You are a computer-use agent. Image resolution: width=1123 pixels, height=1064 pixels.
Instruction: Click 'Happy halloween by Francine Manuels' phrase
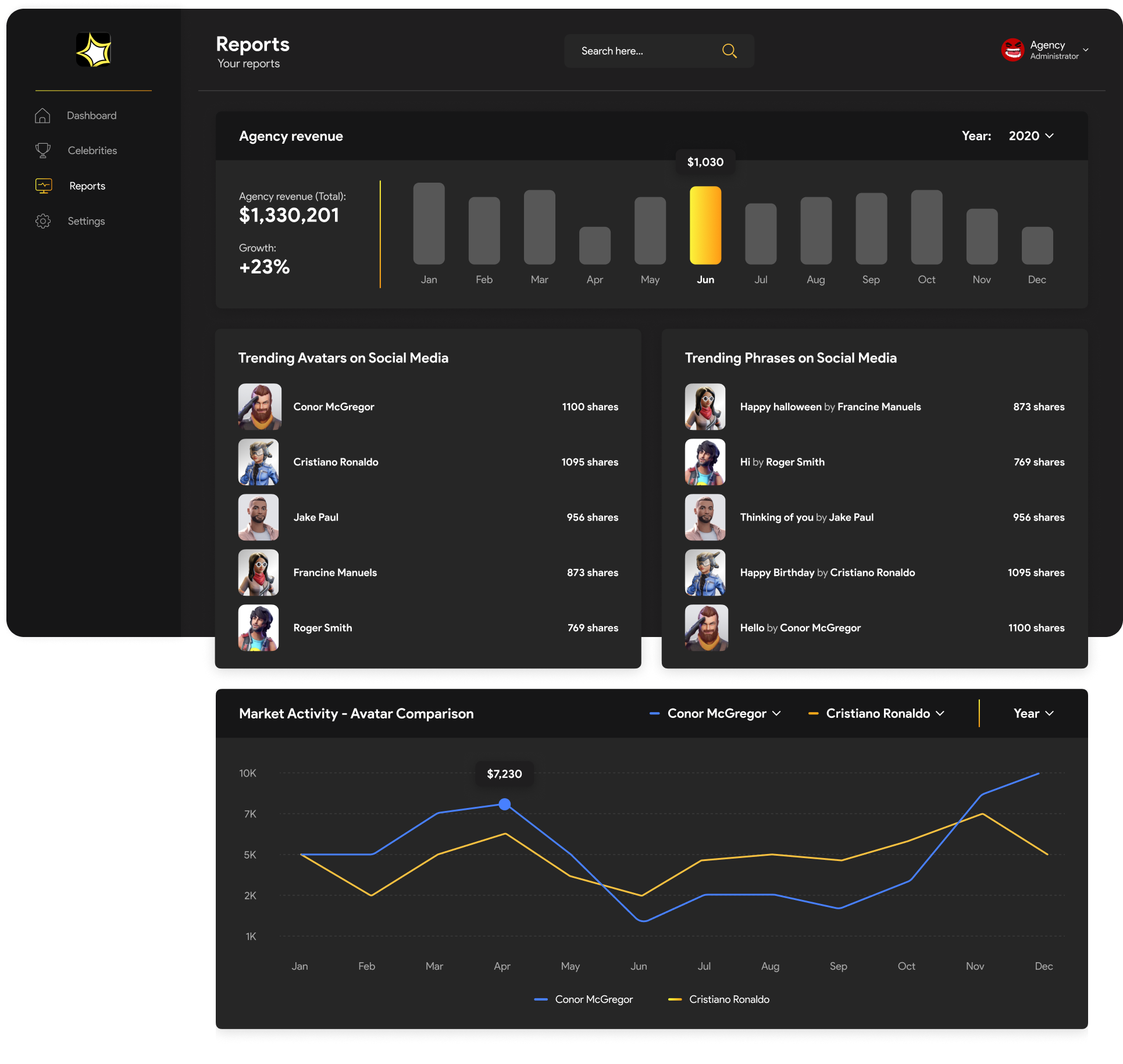pos(830,407)
